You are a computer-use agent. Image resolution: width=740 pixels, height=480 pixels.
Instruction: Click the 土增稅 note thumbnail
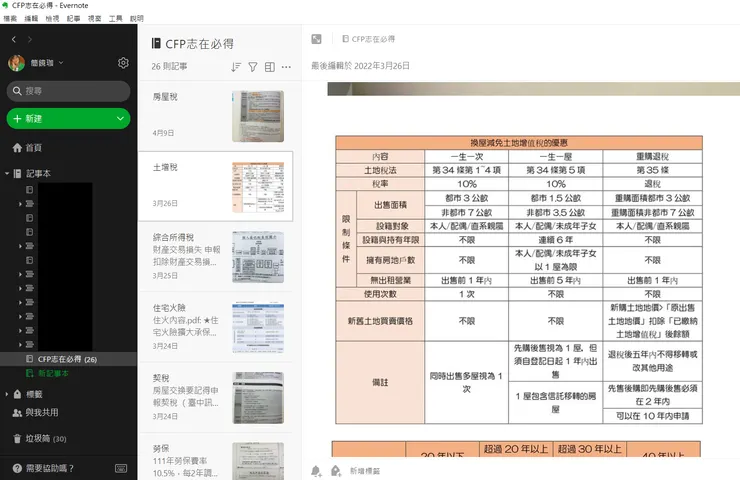258,186
